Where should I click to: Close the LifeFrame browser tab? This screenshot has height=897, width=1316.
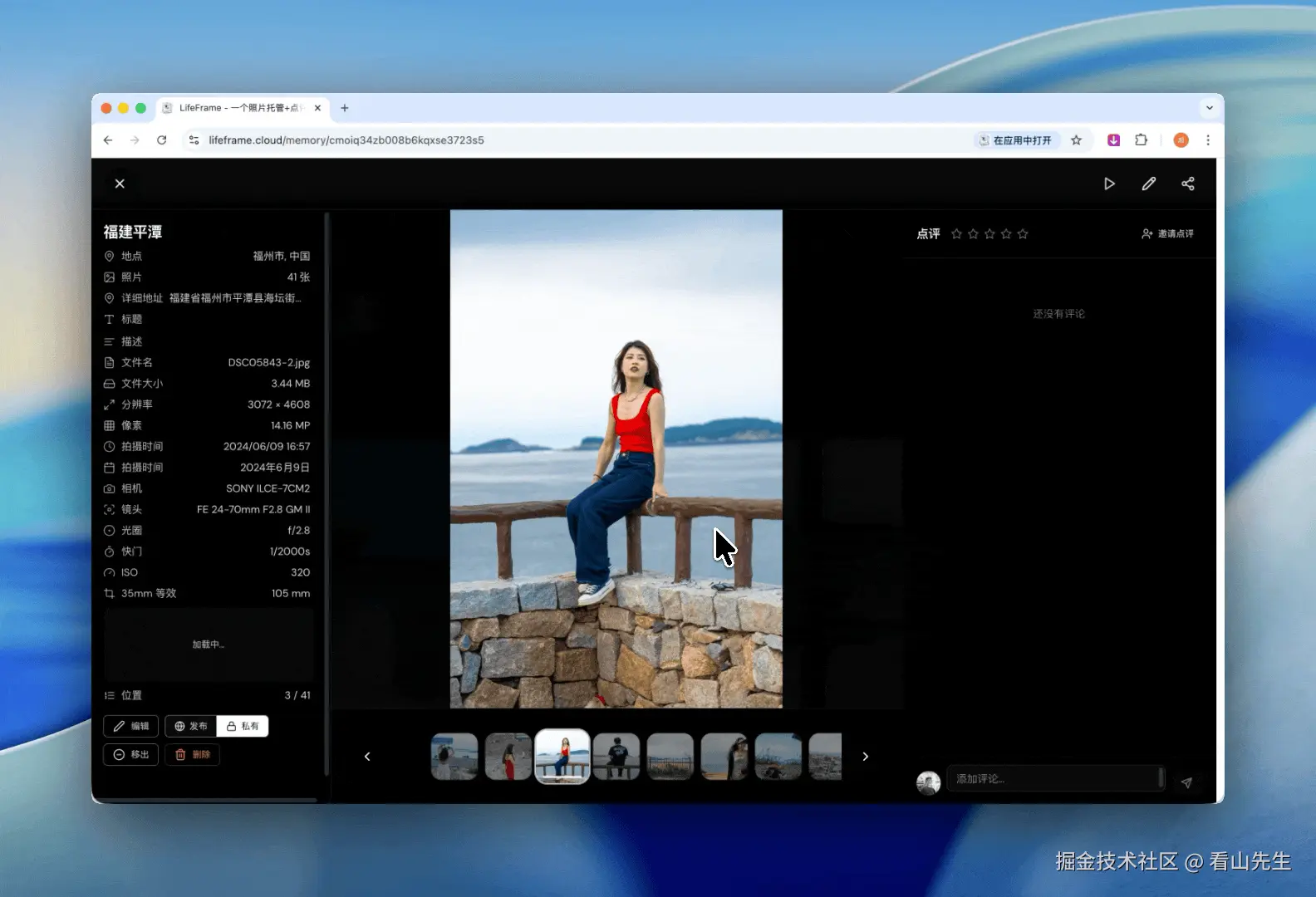pyautogui.click(x=317, y=108)
